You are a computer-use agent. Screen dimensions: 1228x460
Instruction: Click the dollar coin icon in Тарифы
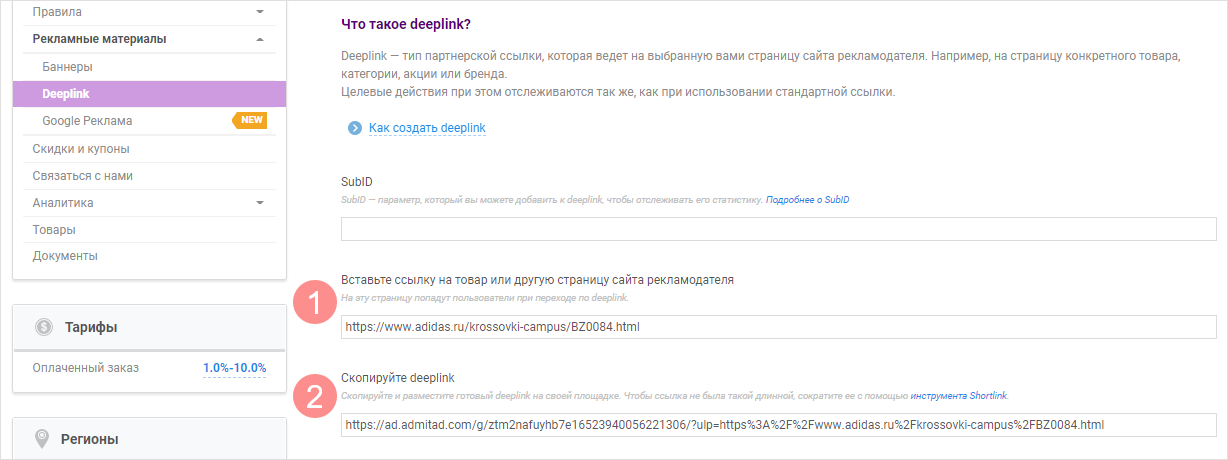point(43,327)
